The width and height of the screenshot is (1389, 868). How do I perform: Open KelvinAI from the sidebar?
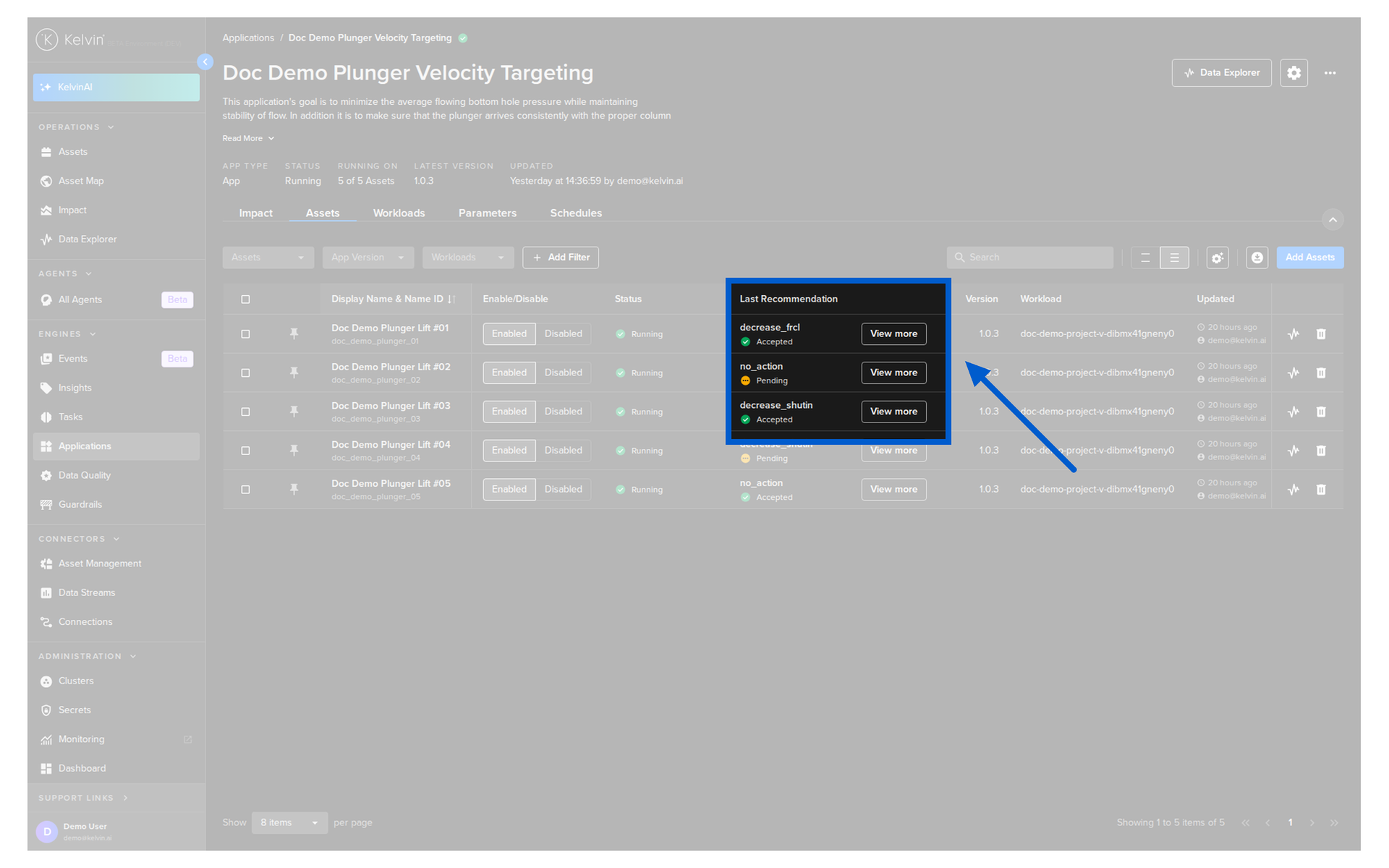click(x=116, y=87)
